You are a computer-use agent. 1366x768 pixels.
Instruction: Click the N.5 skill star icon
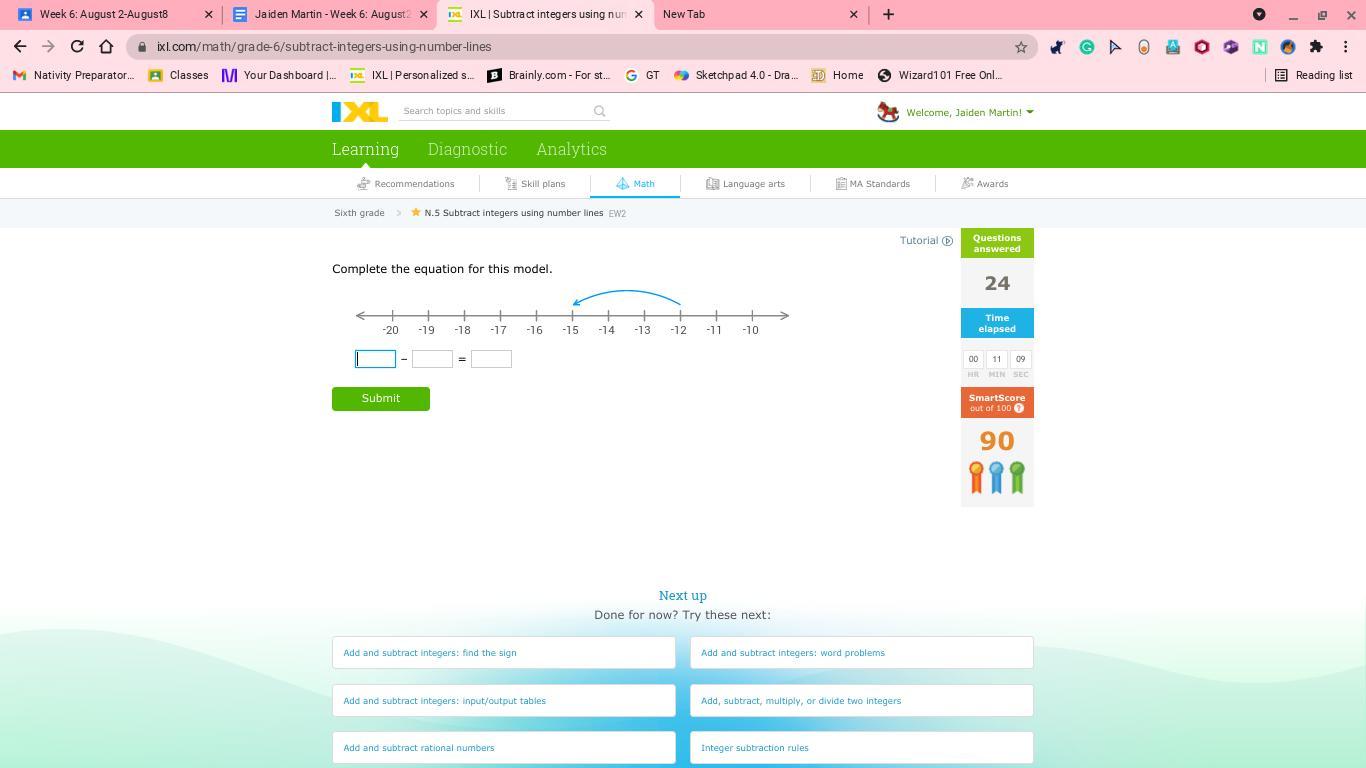(415, 212)
